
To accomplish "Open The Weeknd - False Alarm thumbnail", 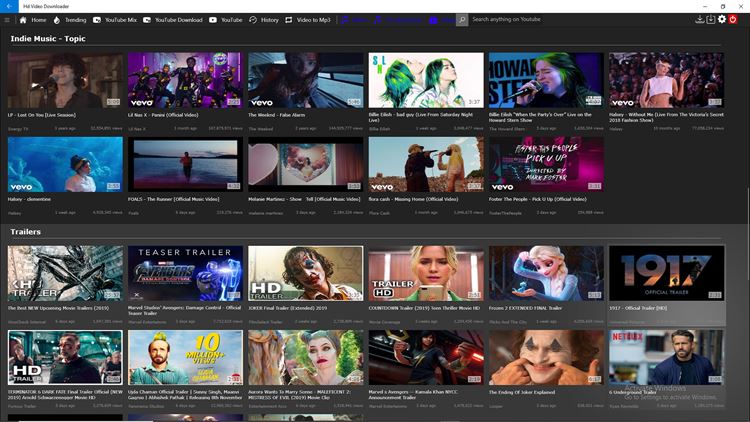I will [306, 80].
